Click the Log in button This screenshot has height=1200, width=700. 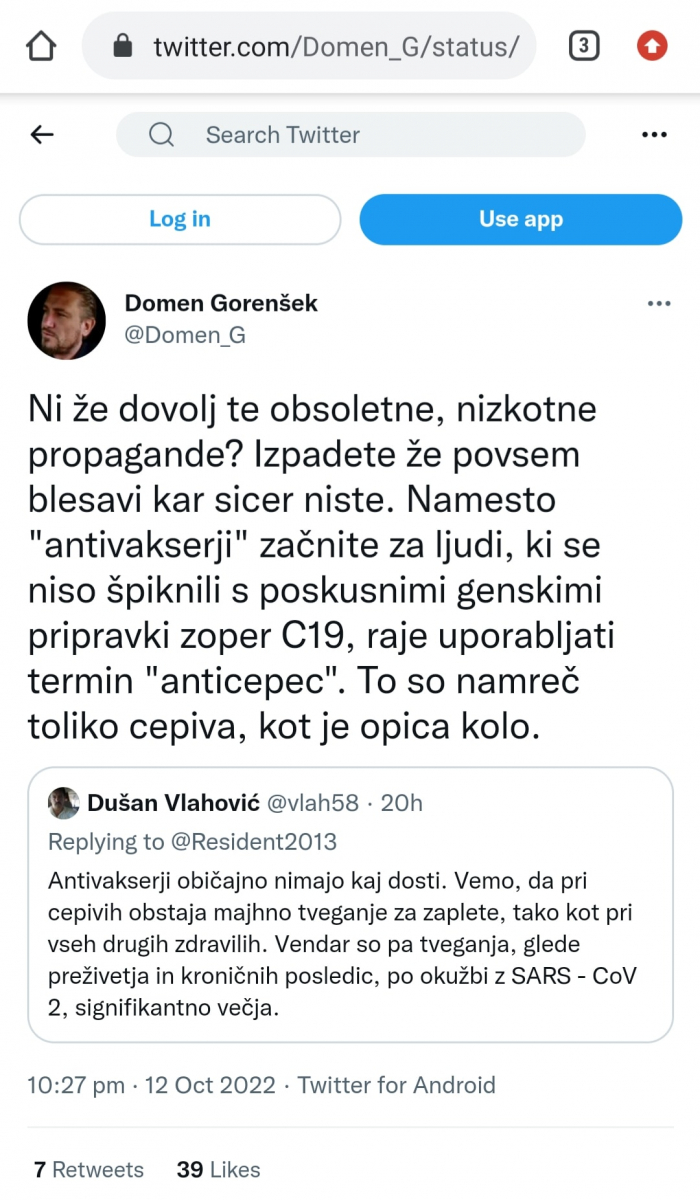[180, 219]
